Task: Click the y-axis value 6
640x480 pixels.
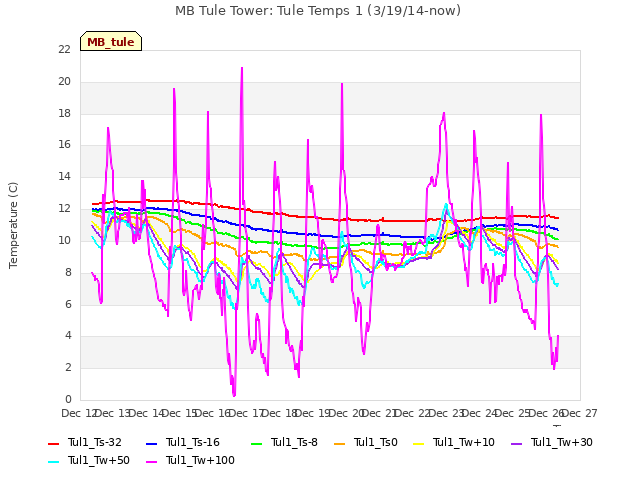Action: 68,304
